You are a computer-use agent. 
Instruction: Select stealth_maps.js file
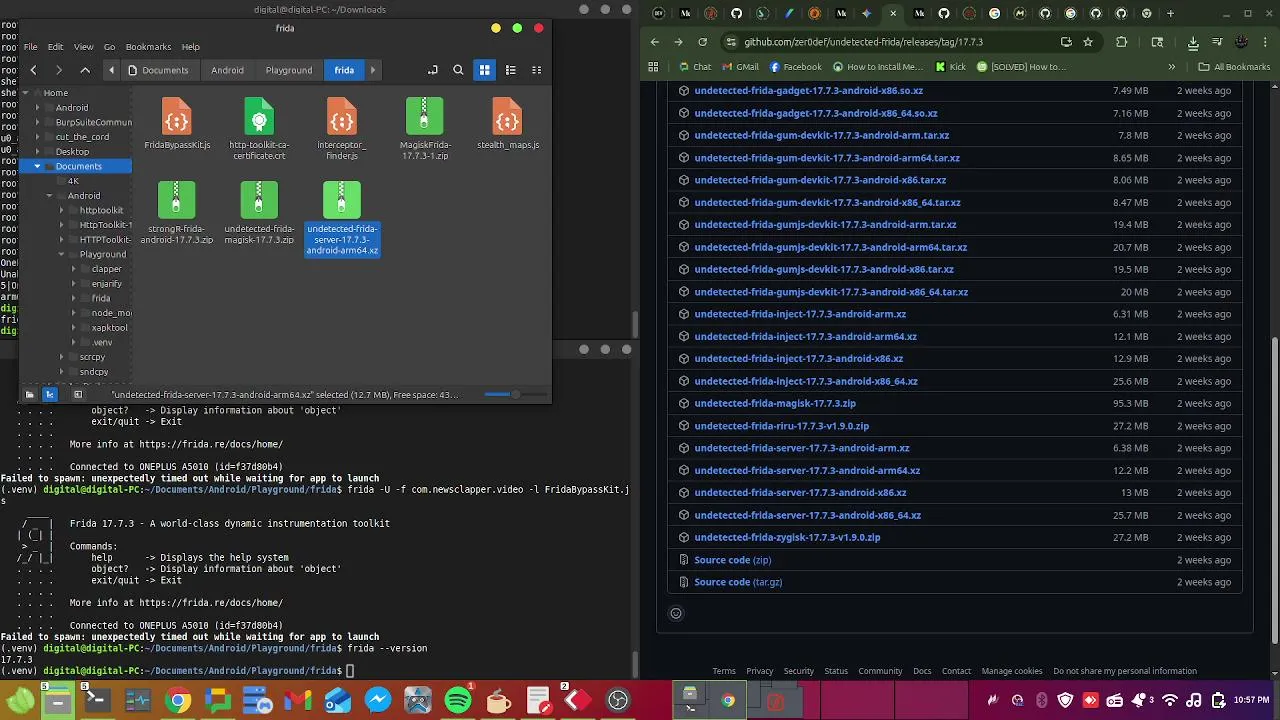coord(507,124)
